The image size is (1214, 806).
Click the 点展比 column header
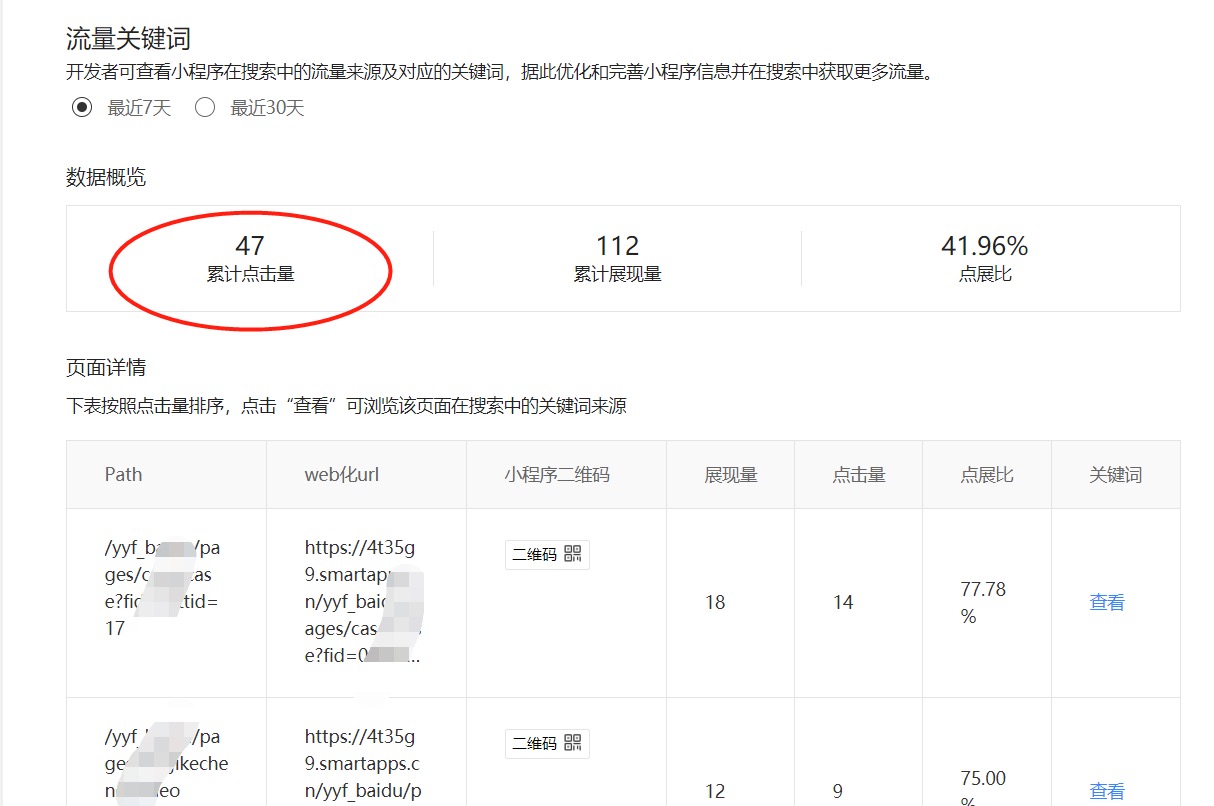(987, 474)
